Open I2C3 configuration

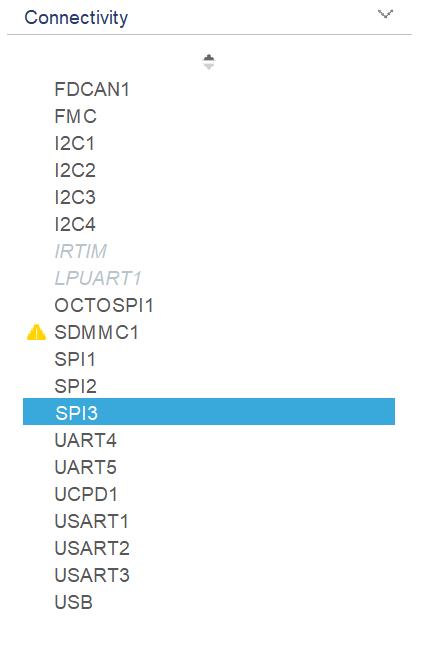[75, 197]
